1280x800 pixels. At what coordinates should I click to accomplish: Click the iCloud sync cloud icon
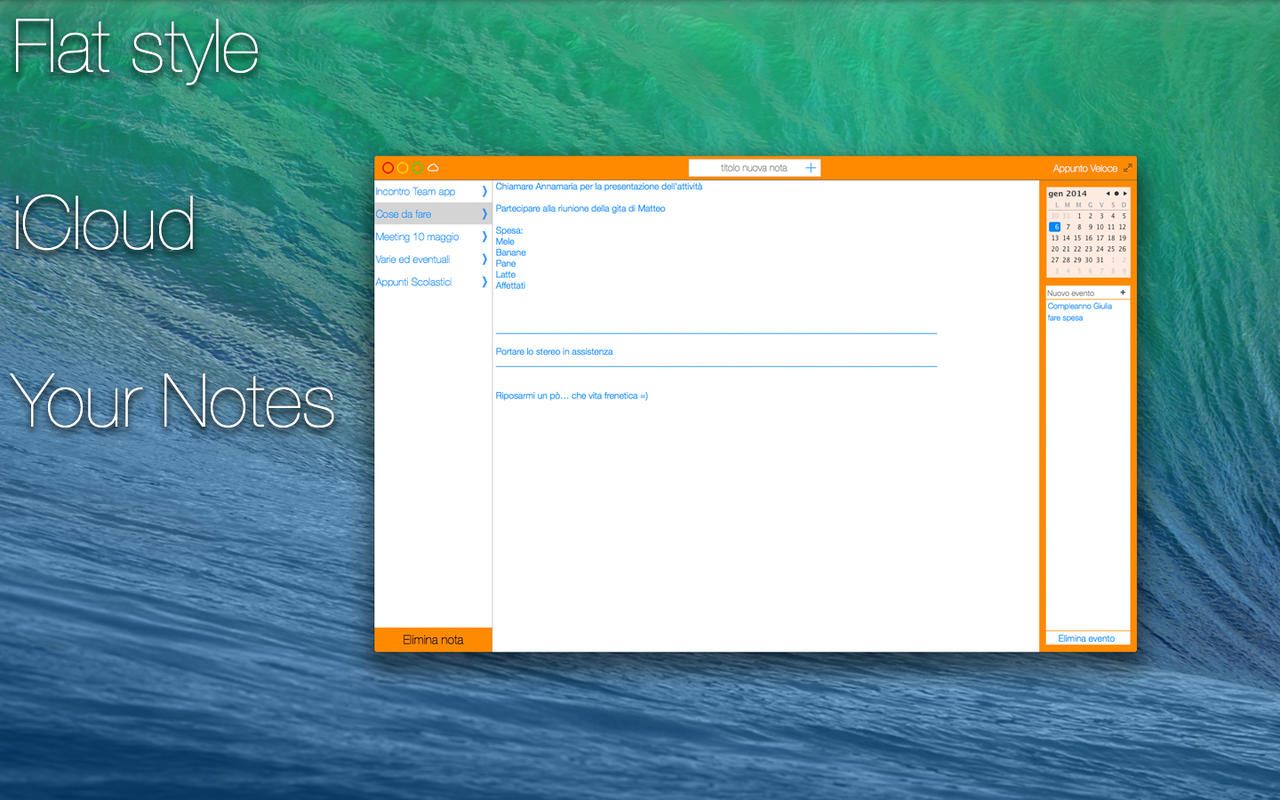pos(433,168)
